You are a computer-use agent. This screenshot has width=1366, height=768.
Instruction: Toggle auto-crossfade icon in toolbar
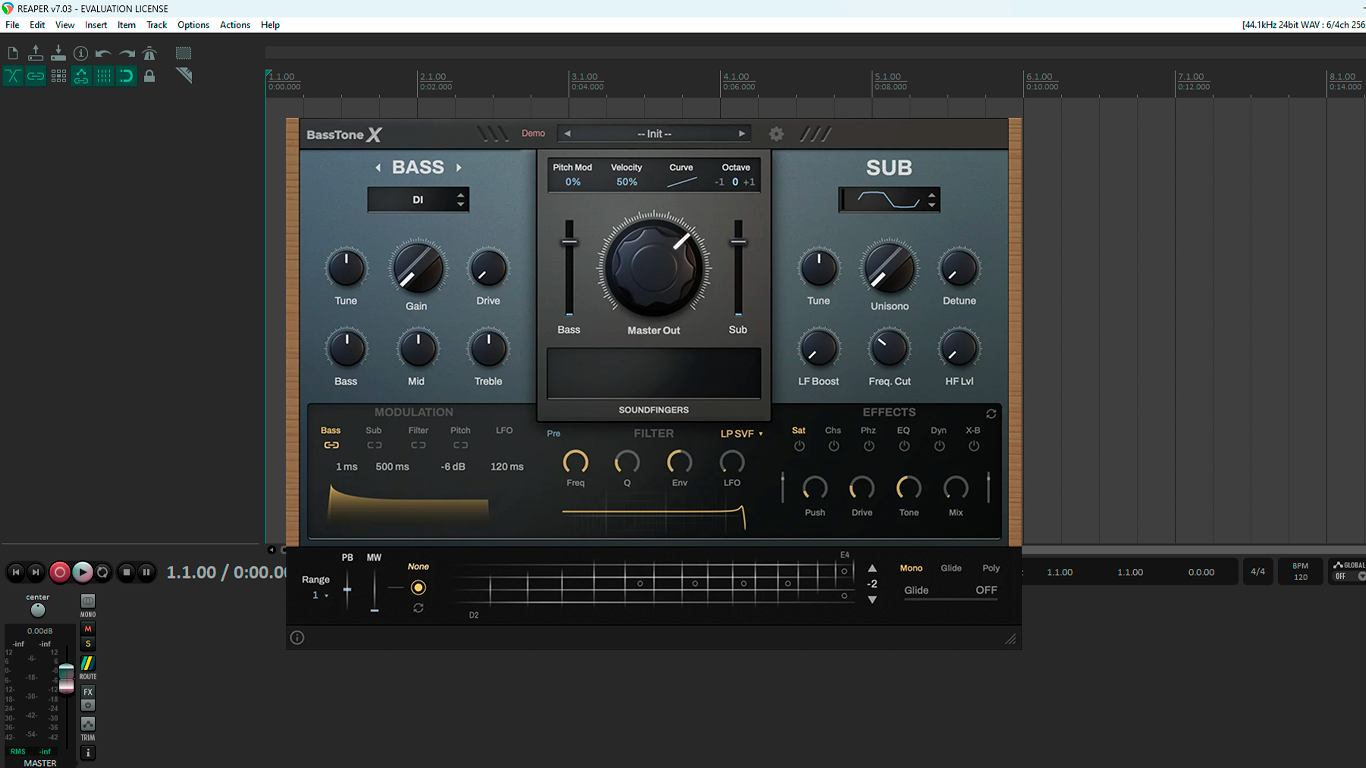13,76
